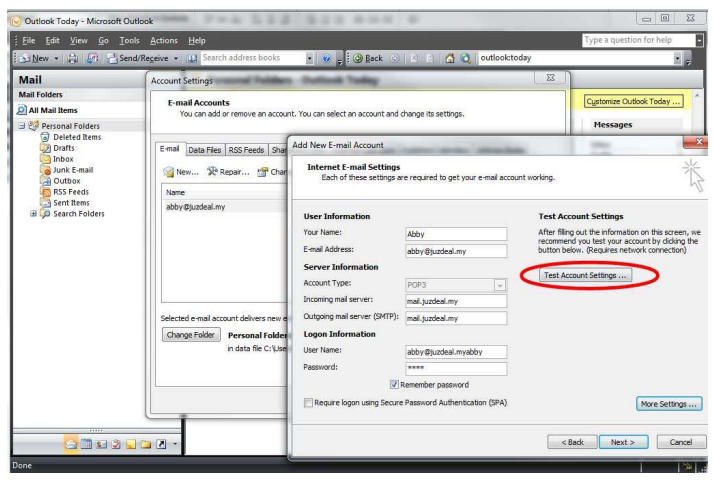Select the E-mail tab in Account Settings
The height and width of the screenshot is (482, 713).
pyautogui.click(x=170, y=149)
